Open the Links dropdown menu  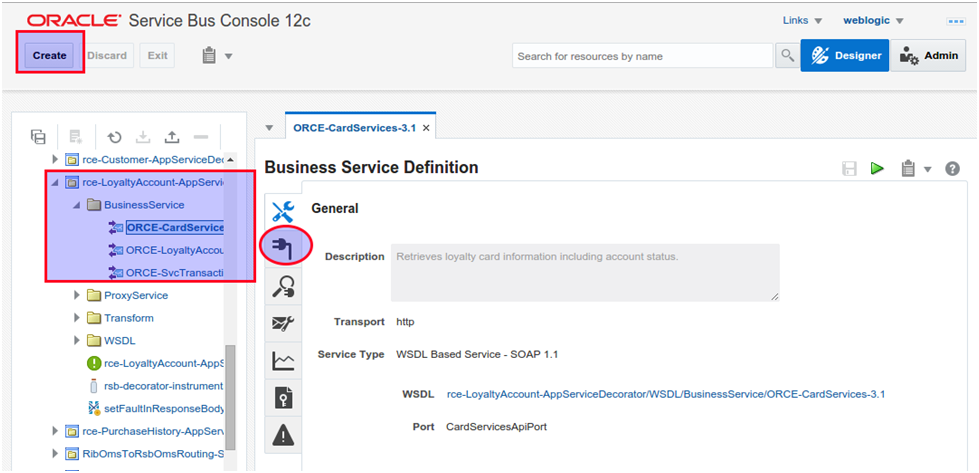click(x=802, y=21)
